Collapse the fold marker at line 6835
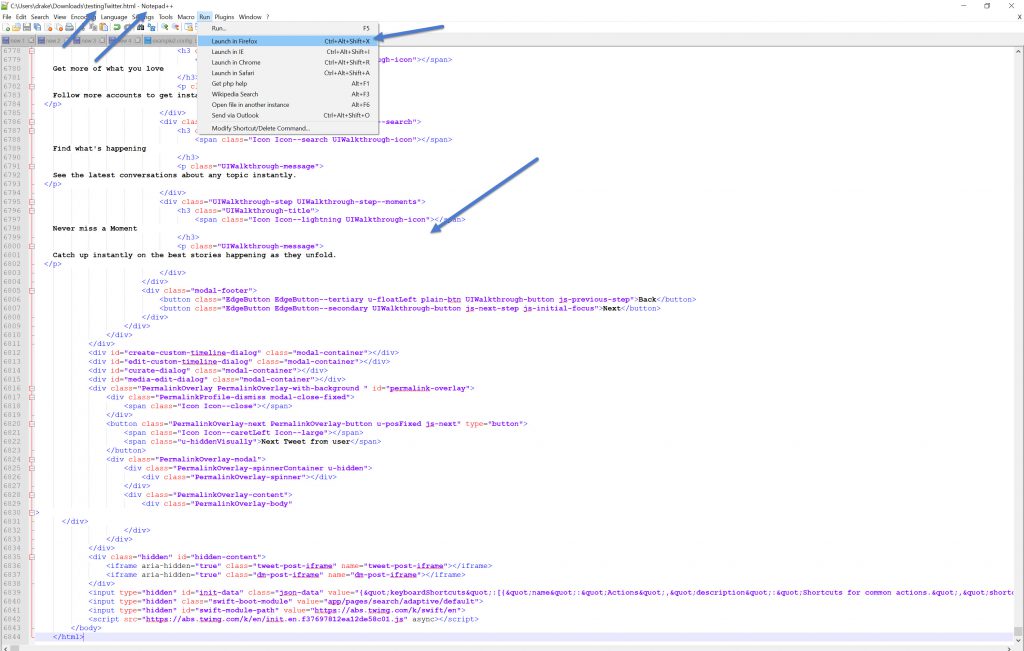1024x651 pixels. pos(32,557)
